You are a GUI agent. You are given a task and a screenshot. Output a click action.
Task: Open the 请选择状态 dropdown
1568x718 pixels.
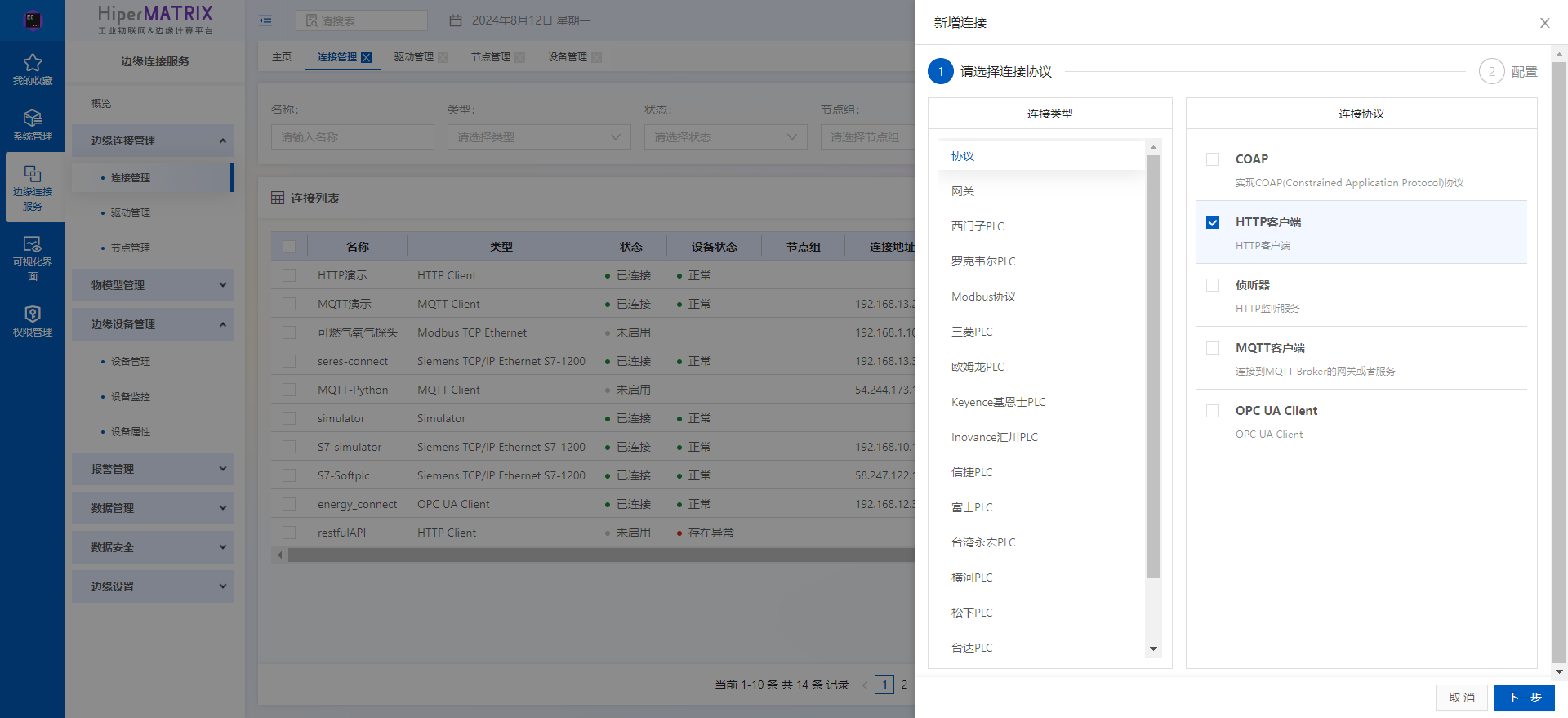(726, 137)
